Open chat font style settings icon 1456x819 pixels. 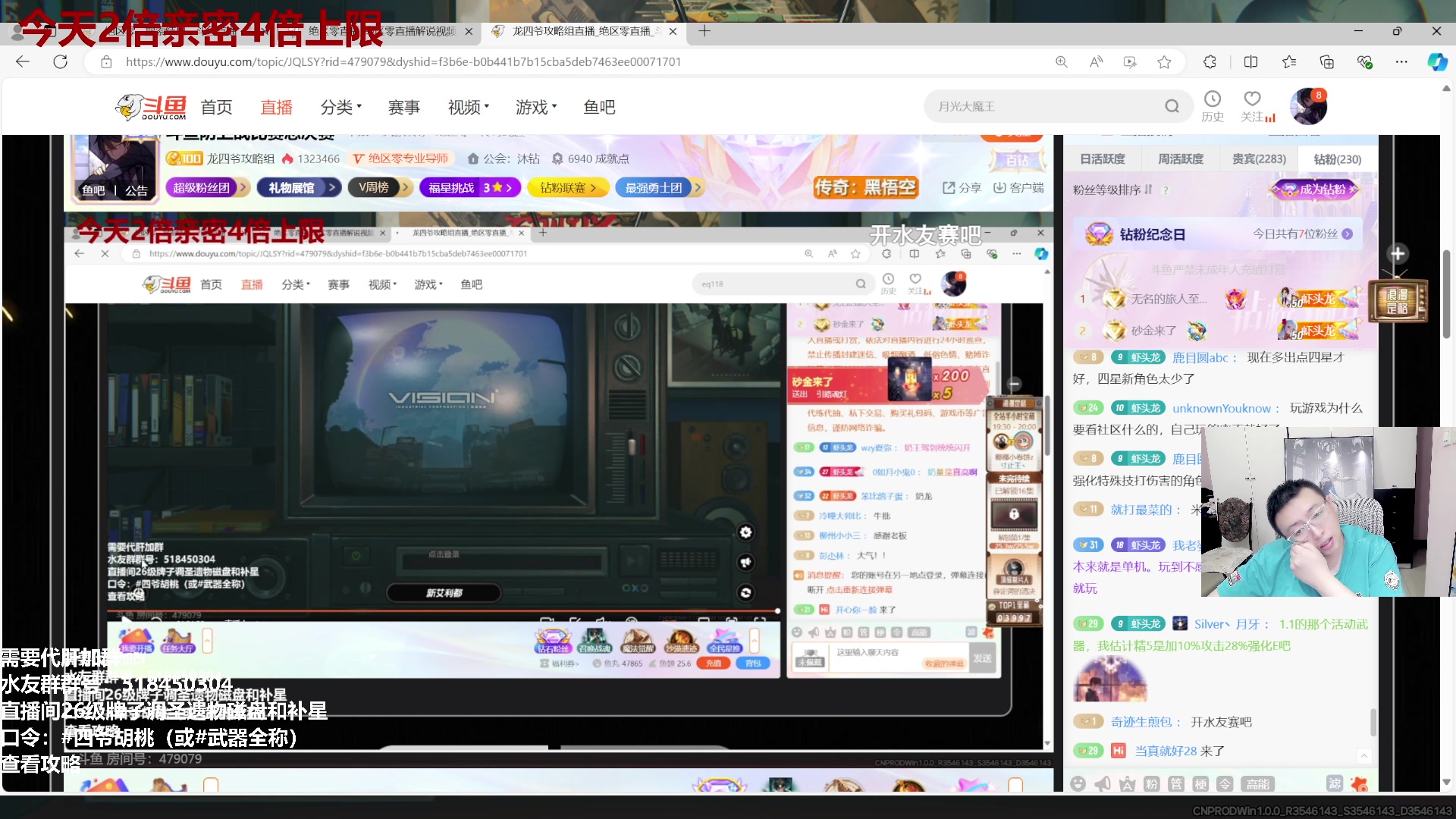coord(1127,783)
